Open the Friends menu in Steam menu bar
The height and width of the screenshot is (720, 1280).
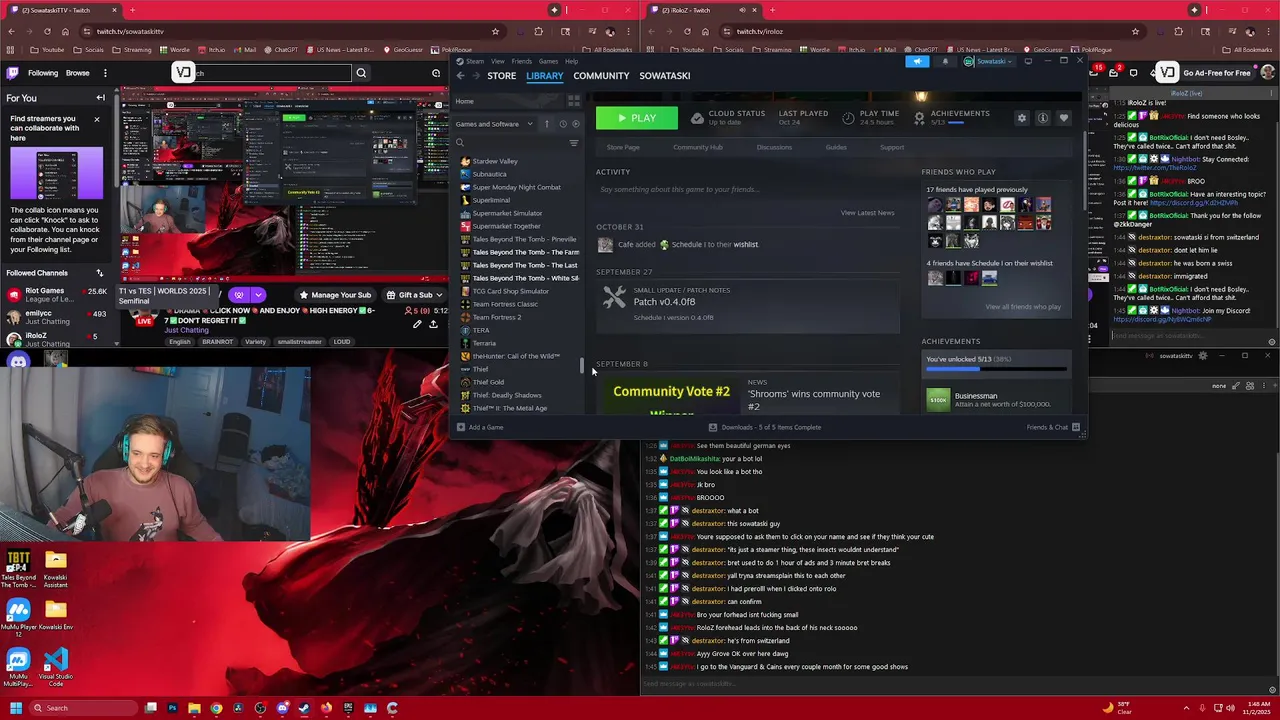point(521,61)
